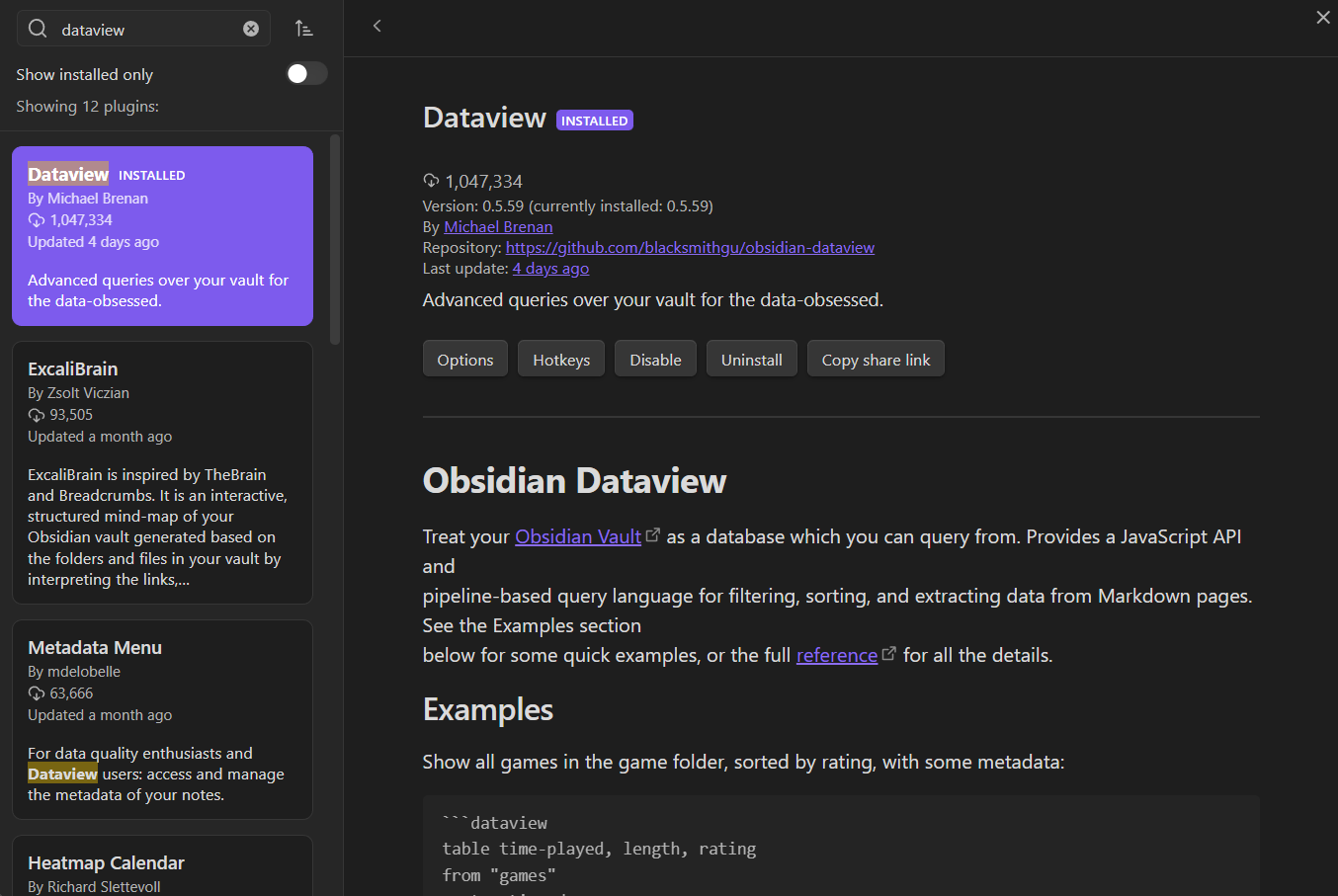
Task: Open the obsidian-dataview GitHub repository link
Action: [x=690, y=247]
